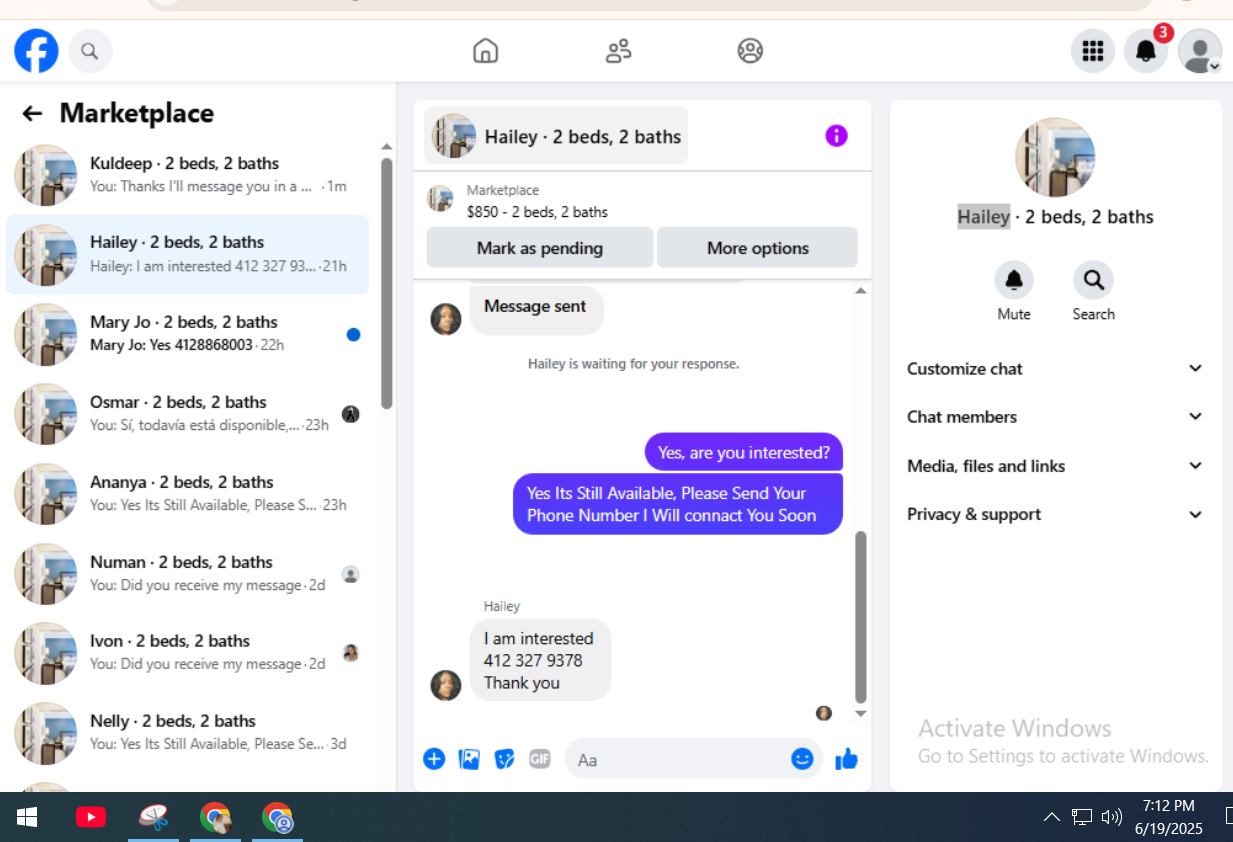This screenshot has width=1233, height=842.
Task: Open the Friends icon in top bar
Action: pos(618,51)
